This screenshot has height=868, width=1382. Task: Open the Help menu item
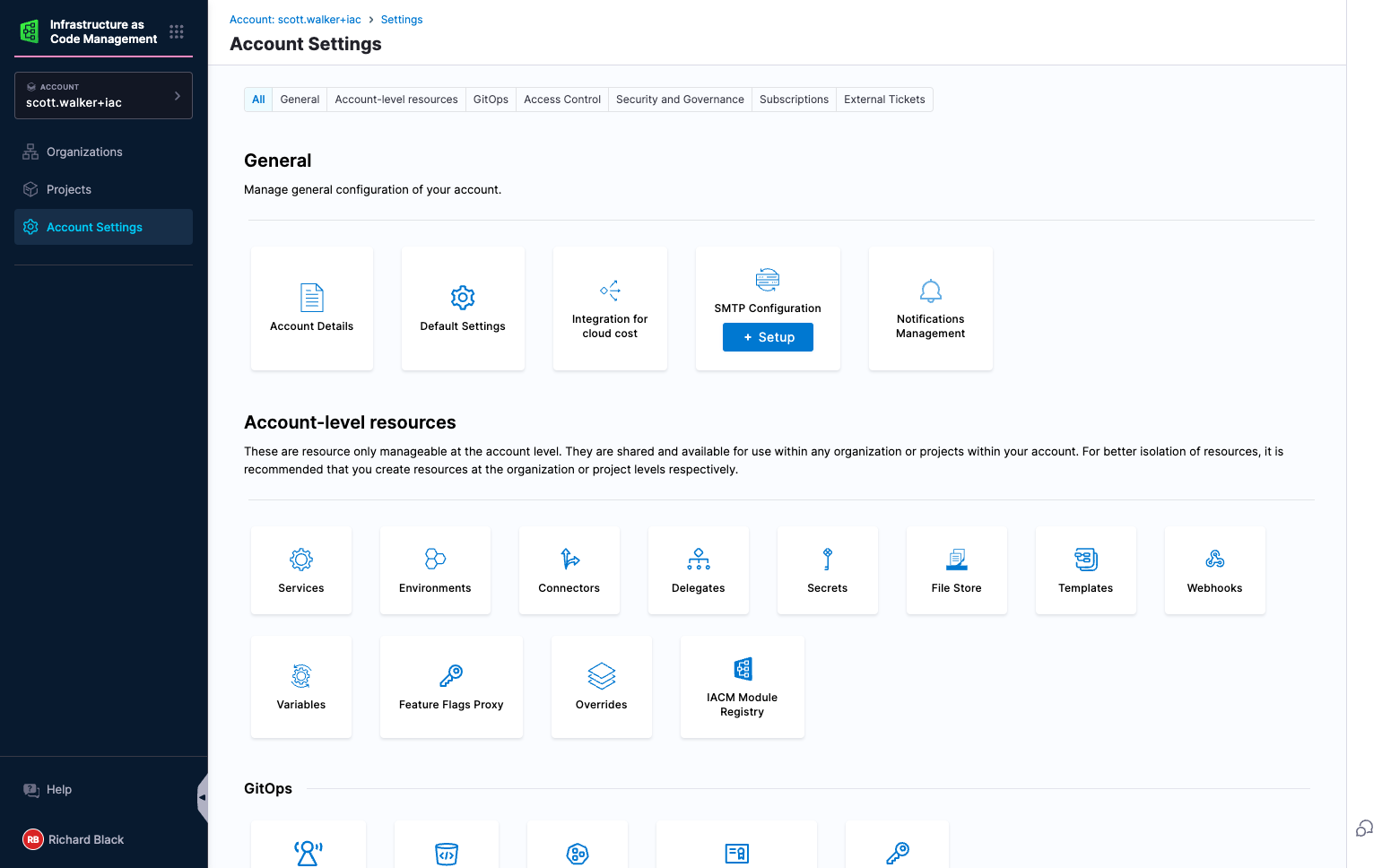click(x=59, y=790)
